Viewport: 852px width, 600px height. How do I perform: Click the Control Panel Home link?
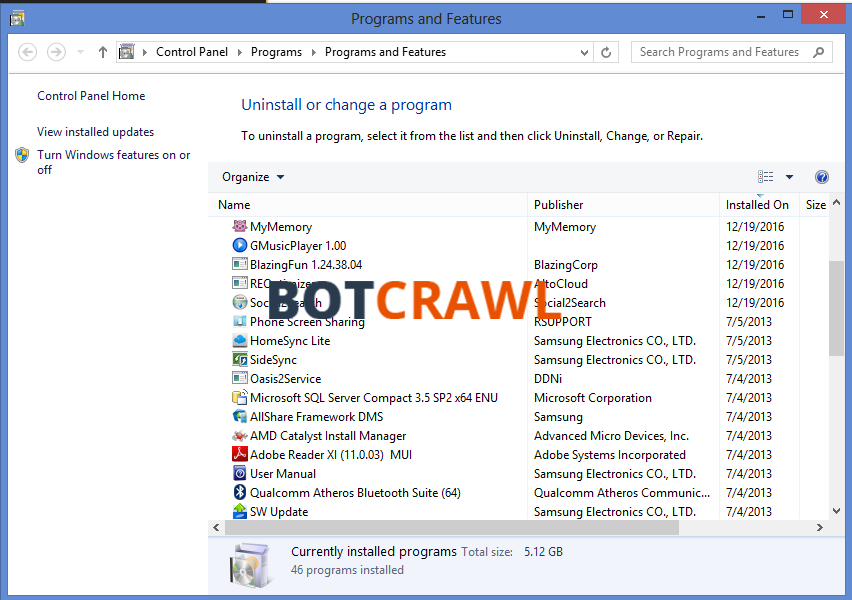point(89,95)
